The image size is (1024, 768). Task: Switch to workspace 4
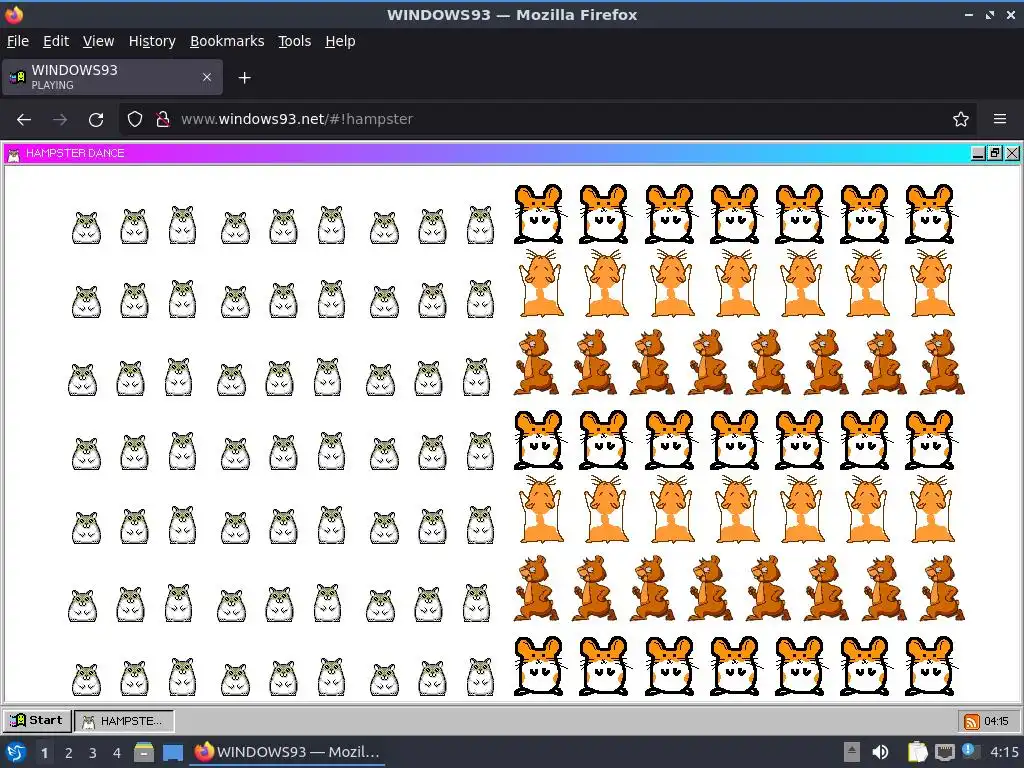click(x=117, y=753)
